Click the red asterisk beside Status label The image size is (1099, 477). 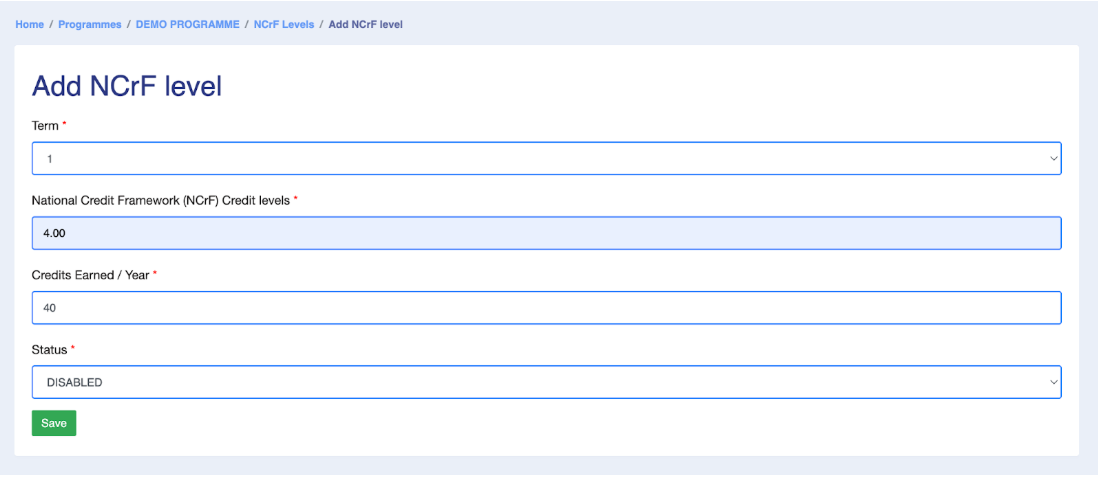point(73,349)
